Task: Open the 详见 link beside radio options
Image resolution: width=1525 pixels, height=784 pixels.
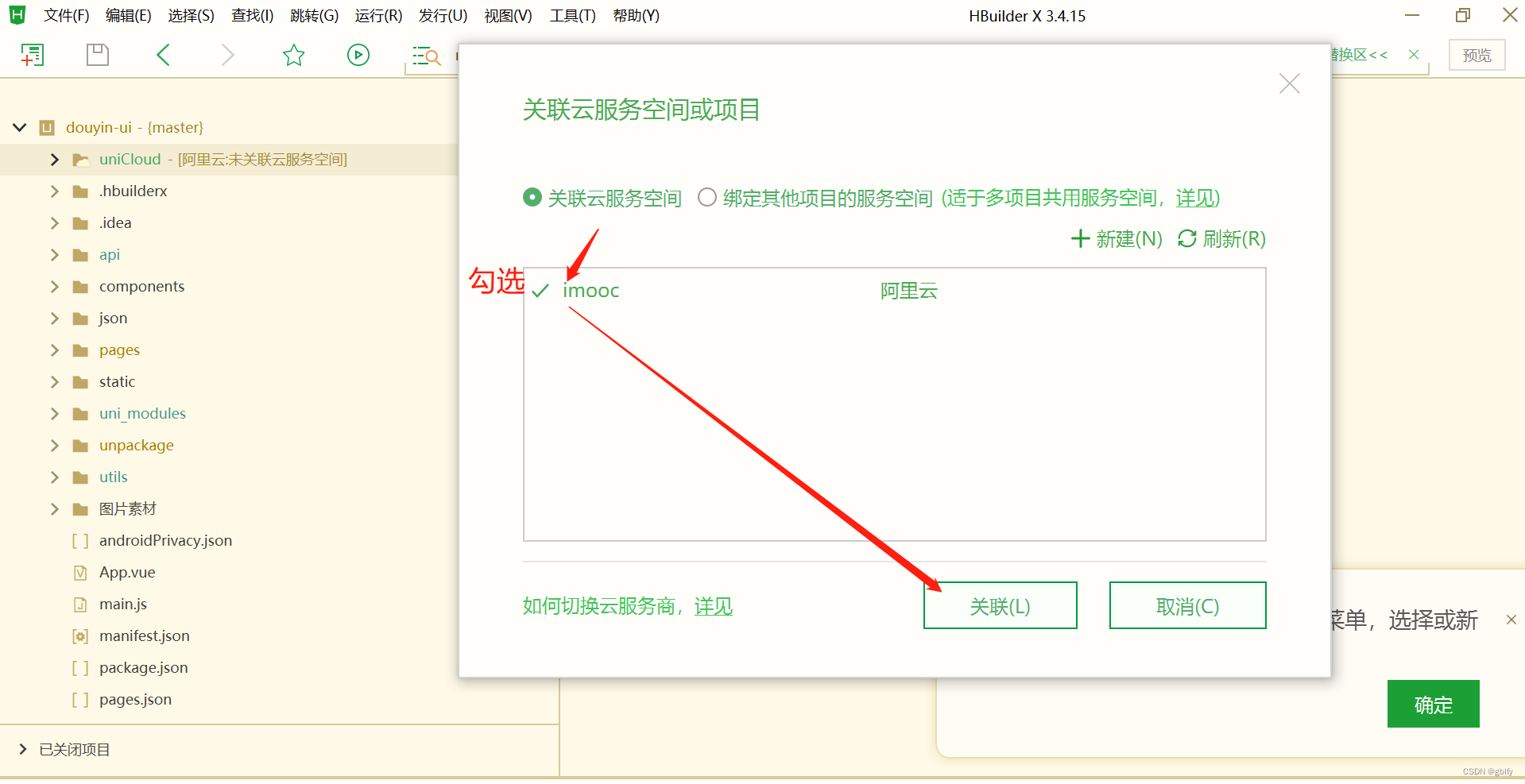Action: click(x=1196, y=198)
